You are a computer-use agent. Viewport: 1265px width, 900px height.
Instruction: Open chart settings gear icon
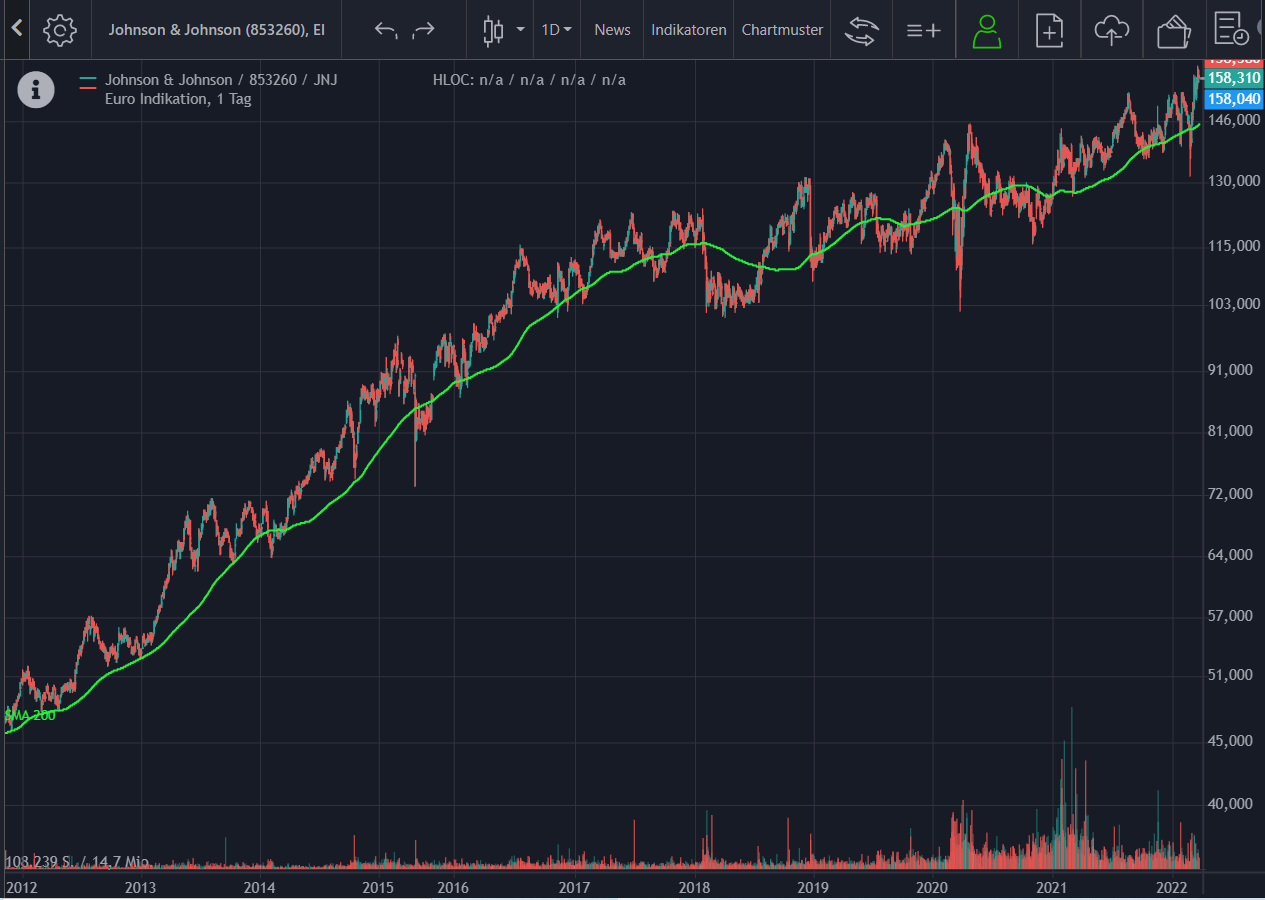point(60,30)
